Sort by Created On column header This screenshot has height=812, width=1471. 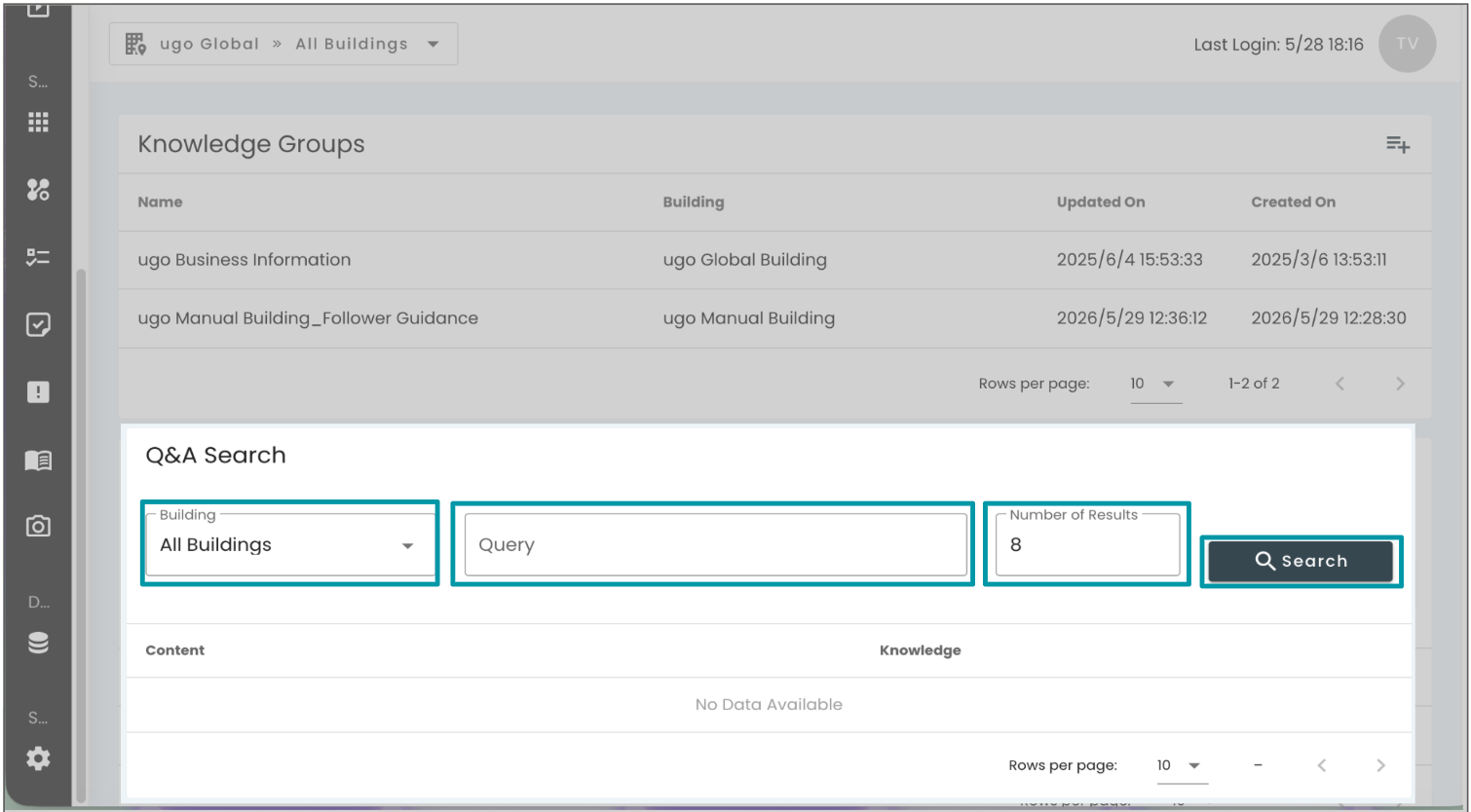(1293, 202)
